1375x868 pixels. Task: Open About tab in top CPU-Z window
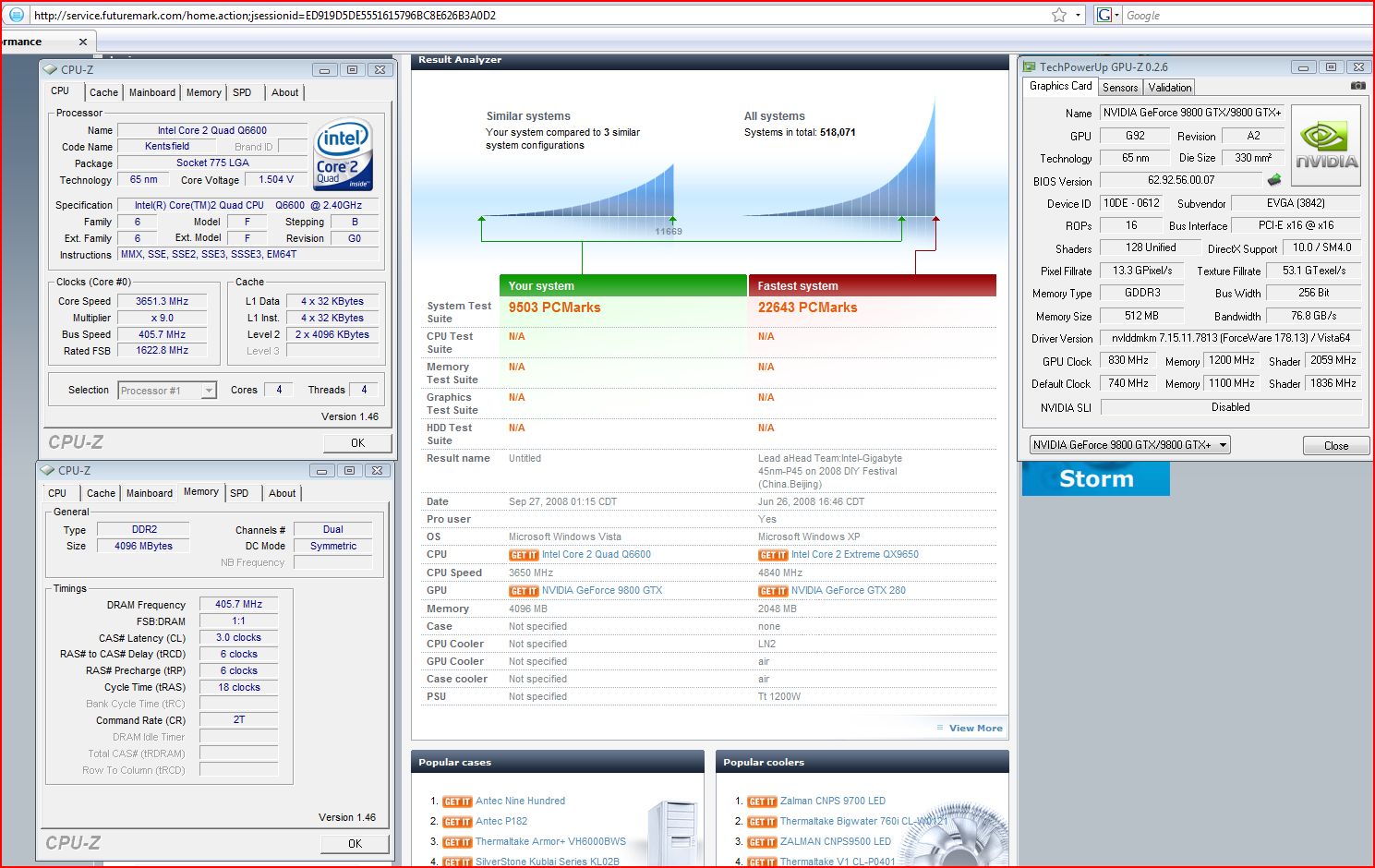click(284, 92)
